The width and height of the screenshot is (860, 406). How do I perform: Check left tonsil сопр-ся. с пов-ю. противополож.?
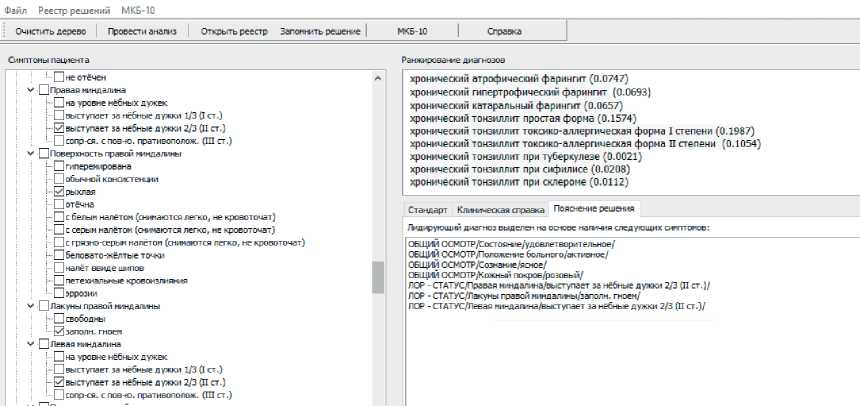[59, 395]
